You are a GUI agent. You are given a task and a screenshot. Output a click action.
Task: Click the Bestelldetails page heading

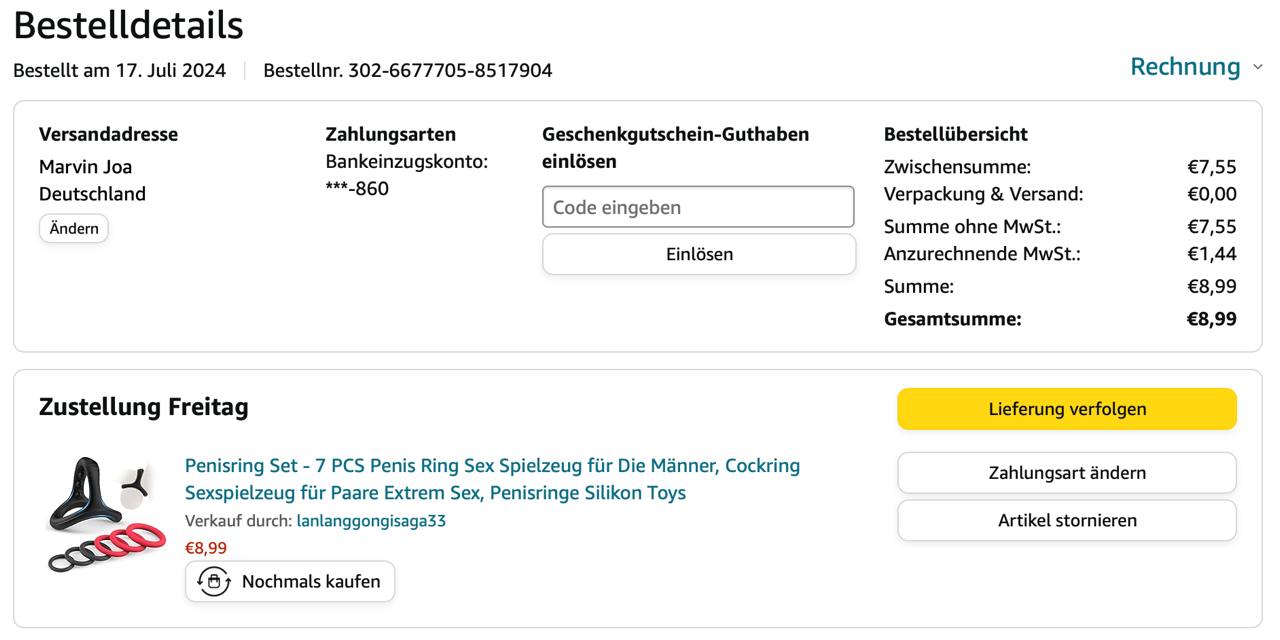point(128,26)
